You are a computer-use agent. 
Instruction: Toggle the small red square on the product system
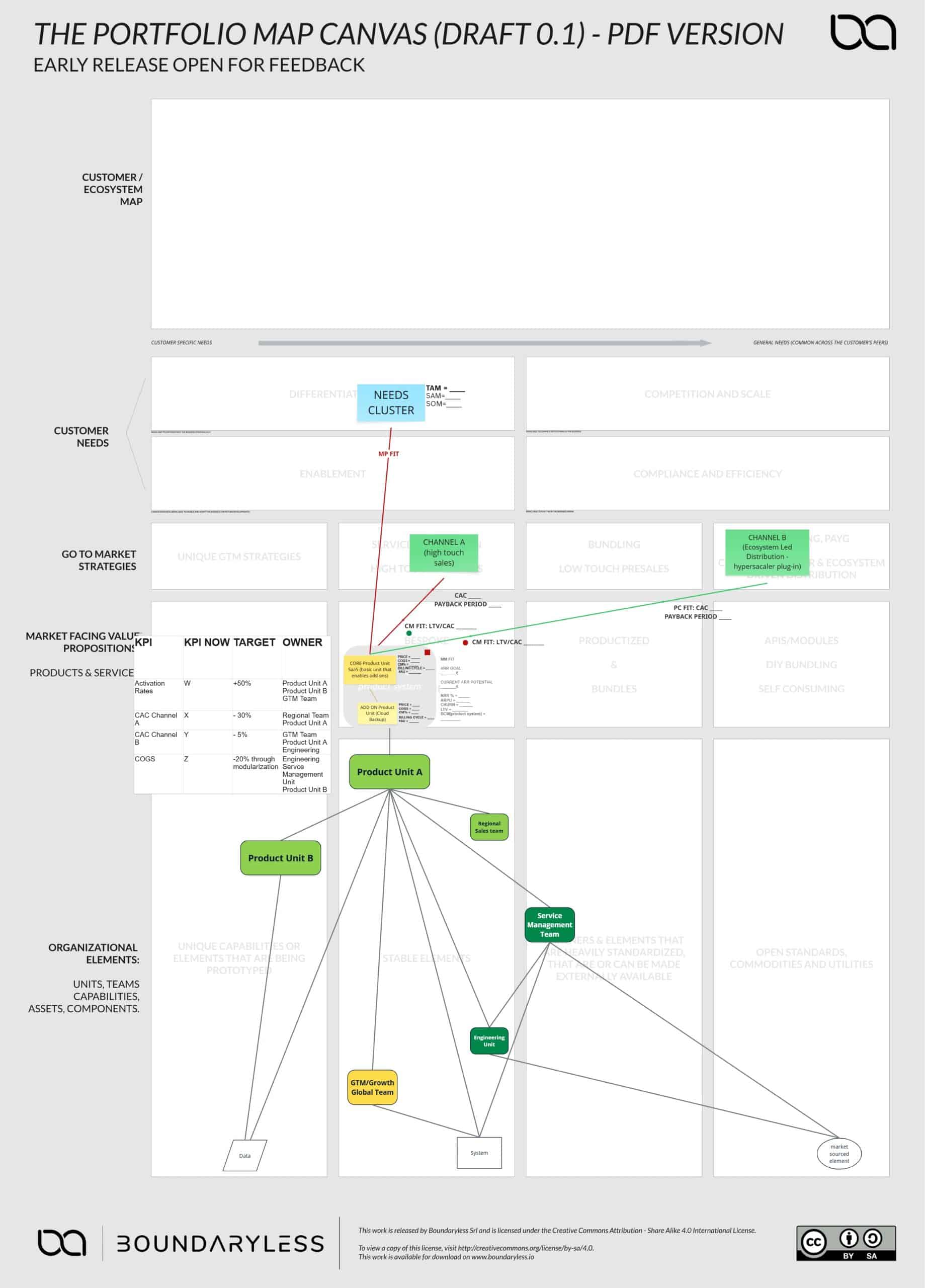click(427, 653)
